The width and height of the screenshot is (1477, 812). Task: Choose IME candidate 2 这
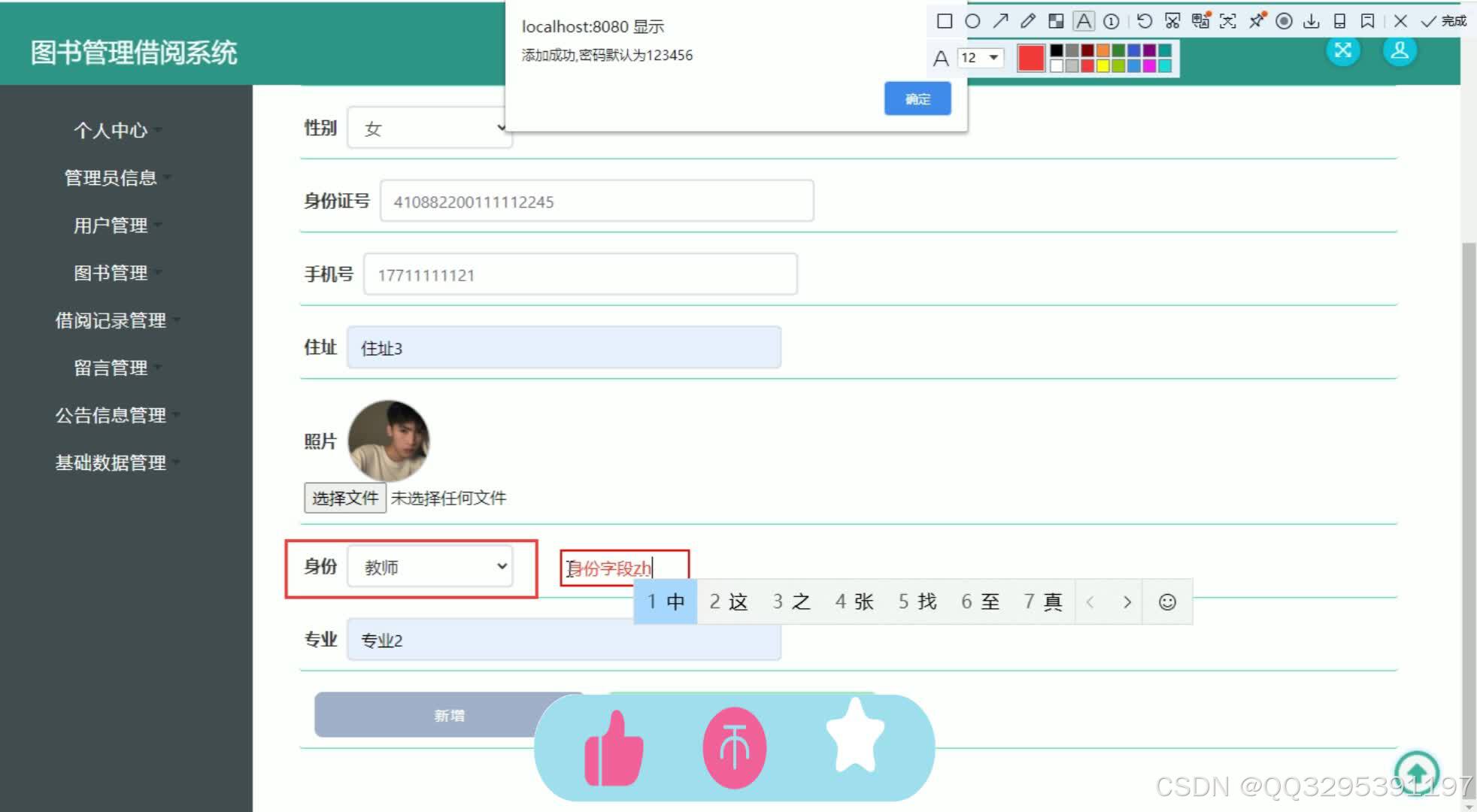728,601
